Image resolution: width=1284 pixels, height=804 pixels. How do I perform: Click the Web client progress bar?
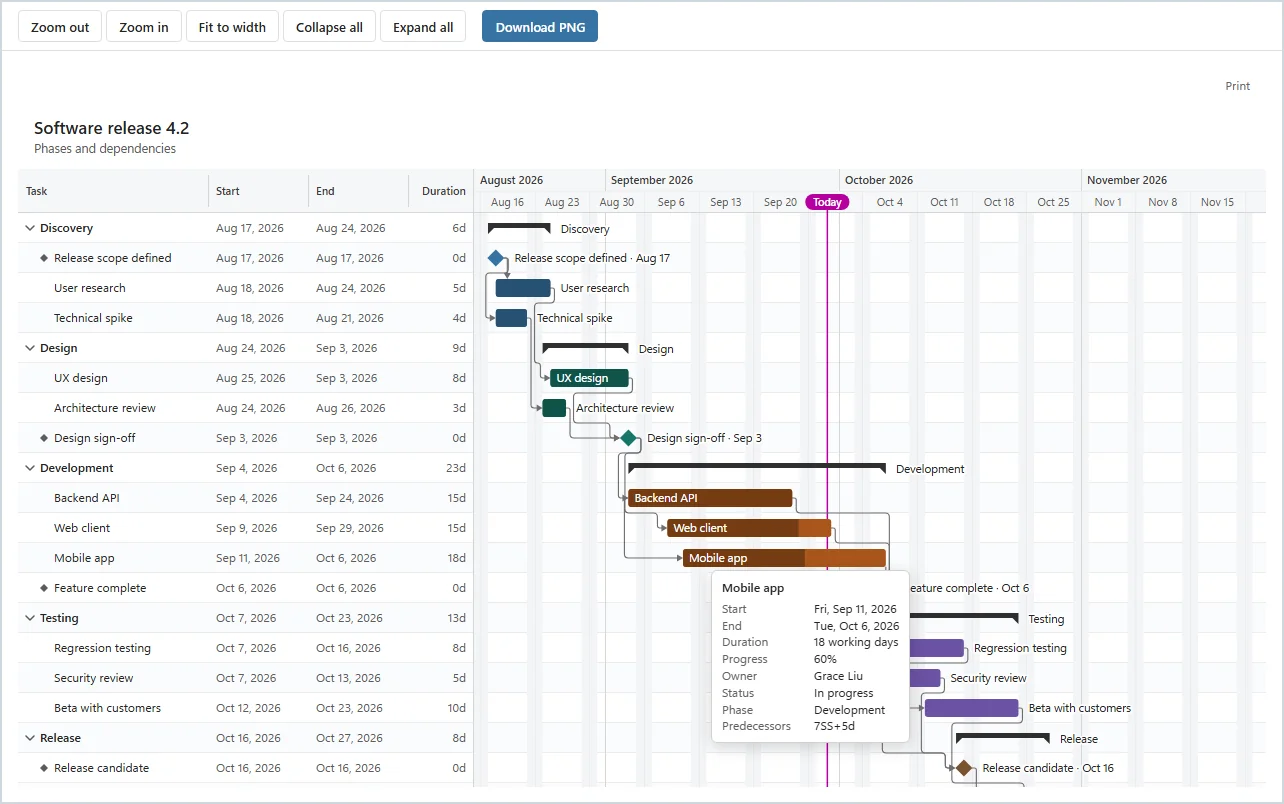(x=749, y=528)
